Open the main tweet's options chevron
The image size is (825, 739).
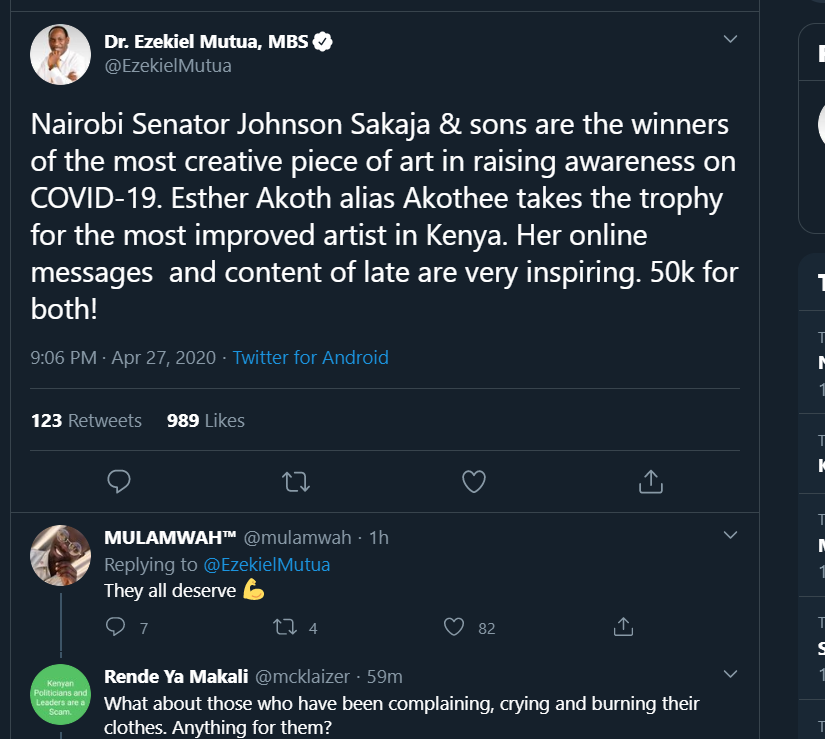coord(730,37)
